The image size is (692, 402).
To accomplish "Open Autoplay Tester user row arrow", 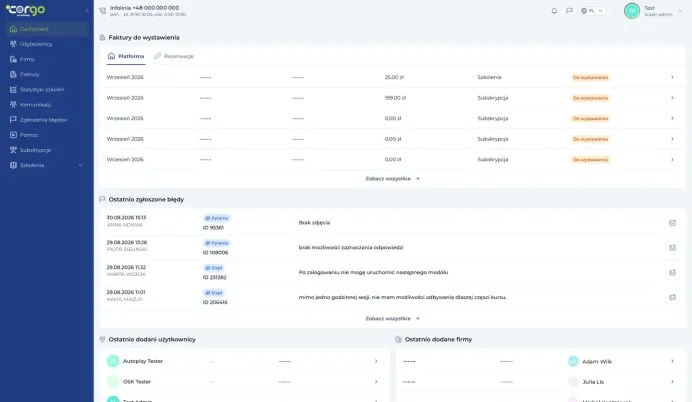I will click(376, 361).
